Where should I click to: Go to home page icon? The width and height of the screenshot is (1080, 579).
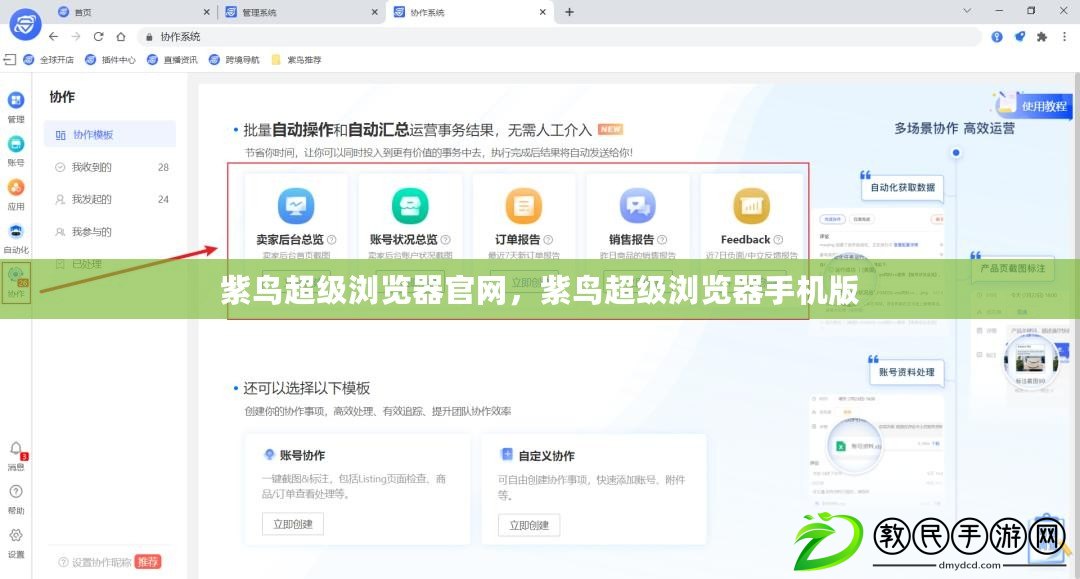(121, 36)
